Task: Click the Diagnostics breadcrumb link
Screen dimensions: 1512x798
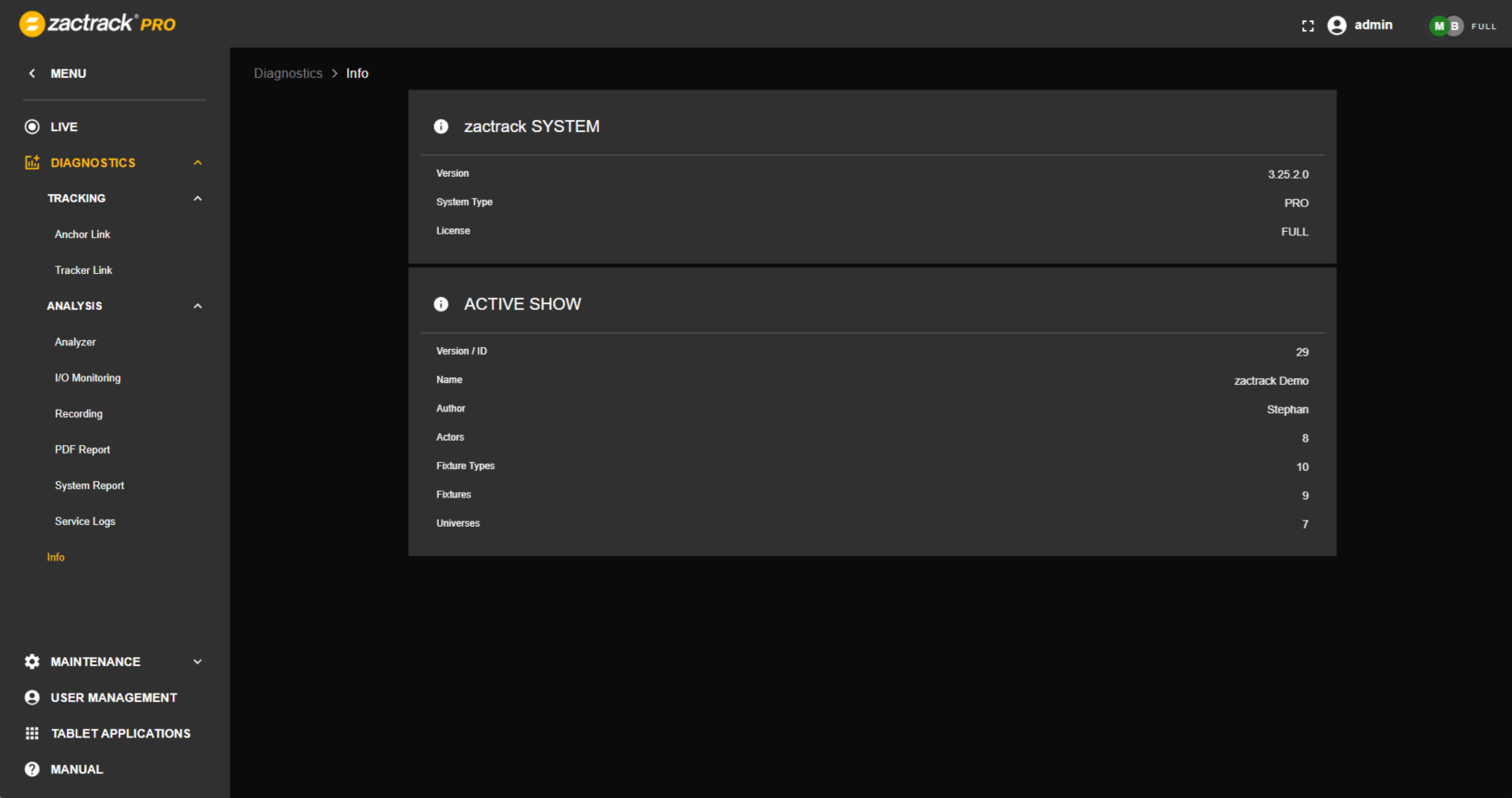Action: click(288, 73)
